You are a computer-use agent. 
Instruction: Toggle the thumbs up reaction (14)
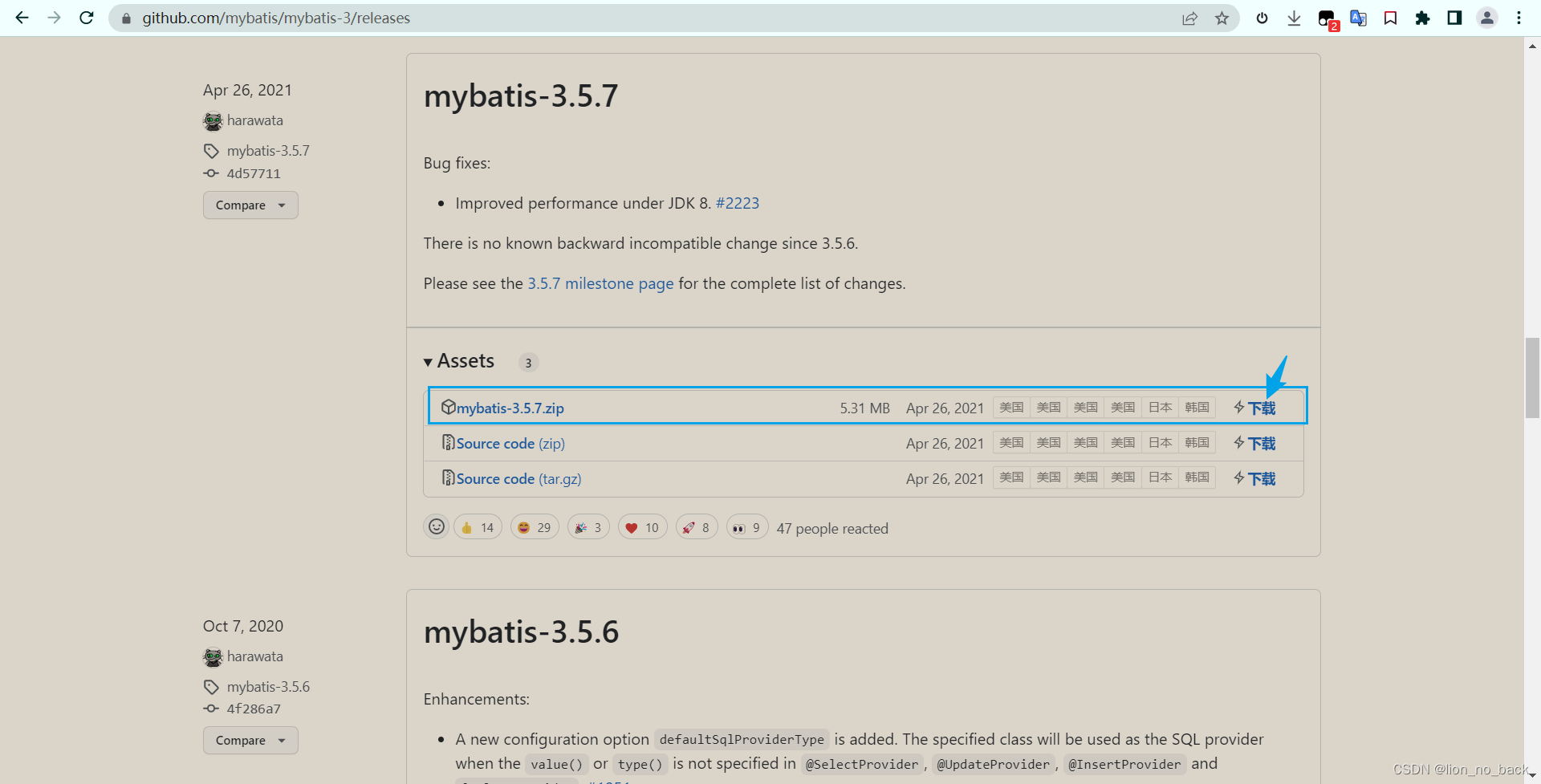(x=478, y=527)
